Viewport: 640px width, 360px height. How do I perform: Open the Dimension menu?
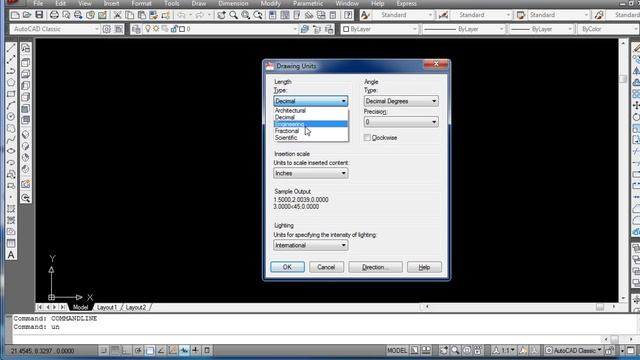pos(233,3)
